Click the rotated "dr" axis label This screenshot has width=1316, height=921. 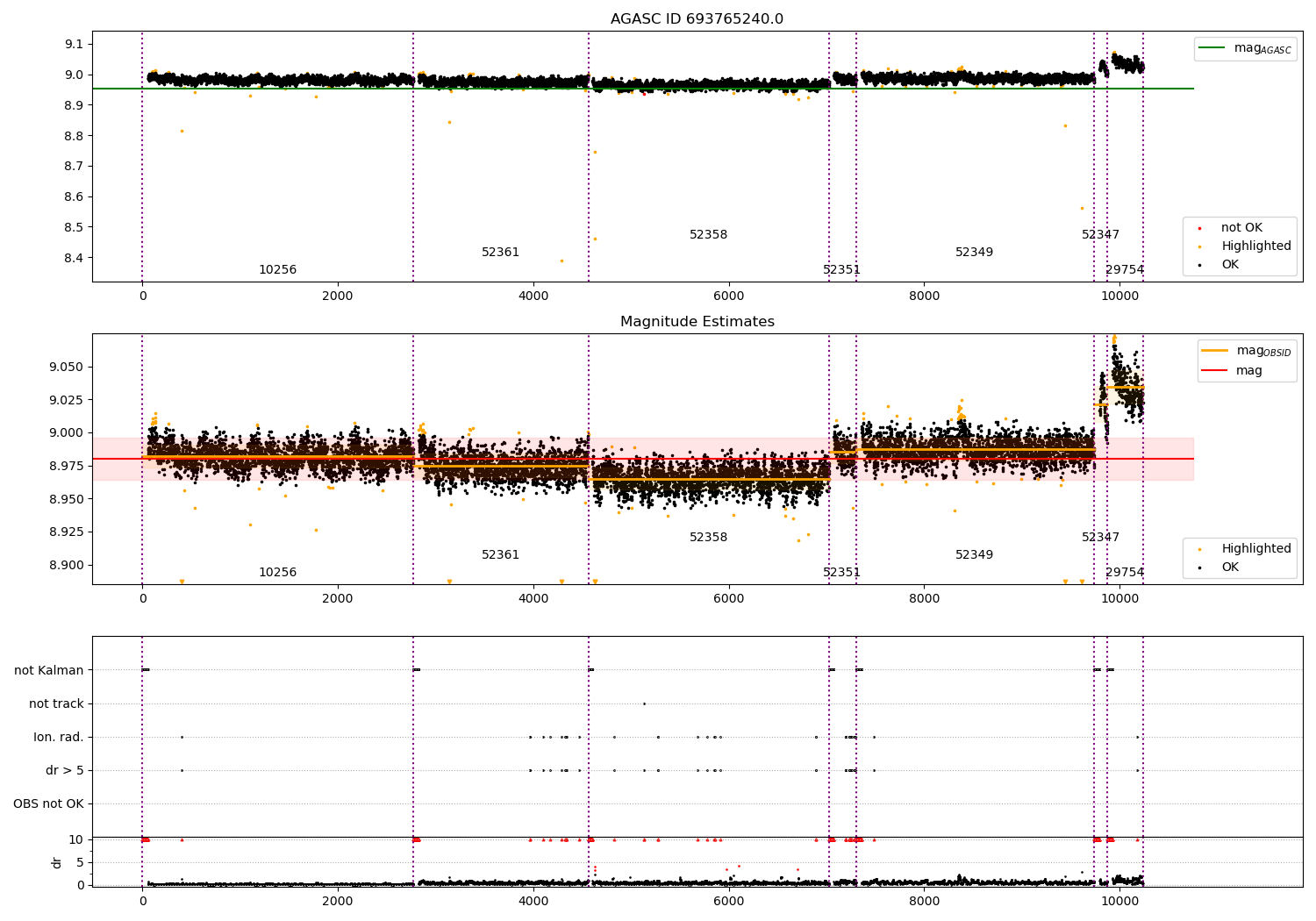(57, 862)
